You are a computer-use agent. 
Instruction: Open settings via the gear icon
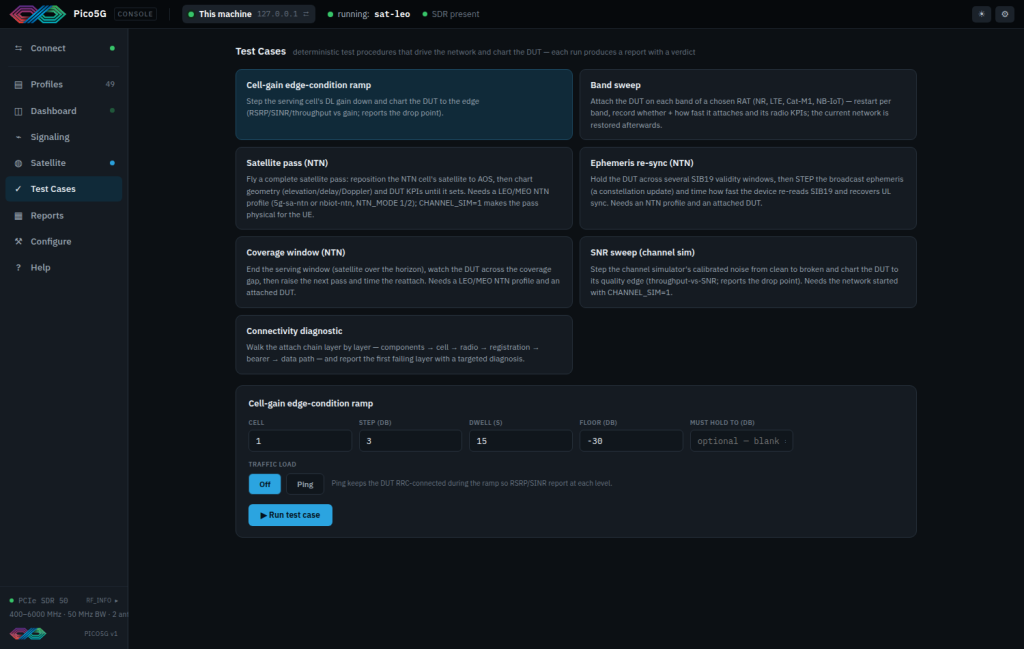(x=1004, y=14)
